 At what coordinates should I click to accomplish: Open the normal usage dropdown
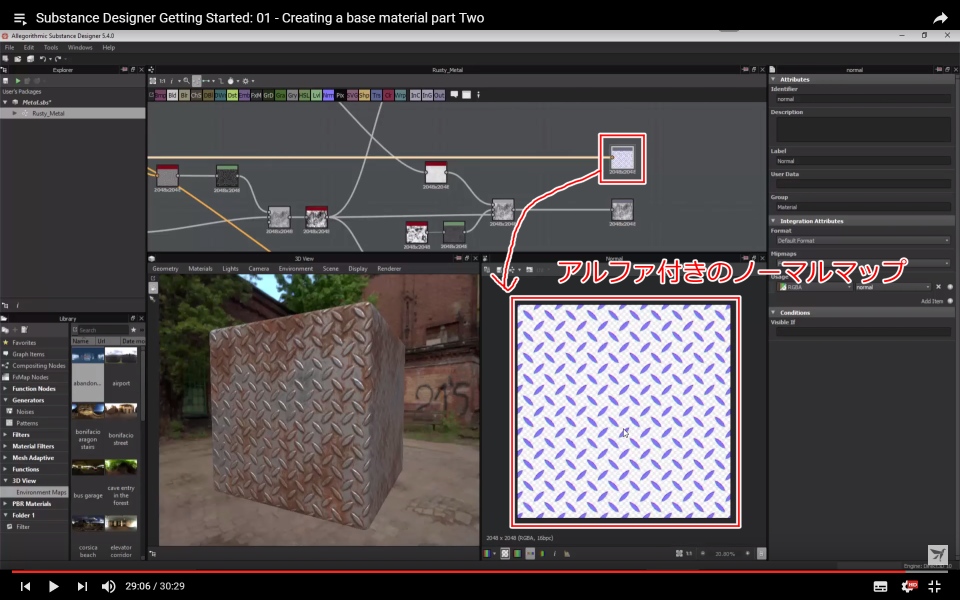(x=892, y=287)
